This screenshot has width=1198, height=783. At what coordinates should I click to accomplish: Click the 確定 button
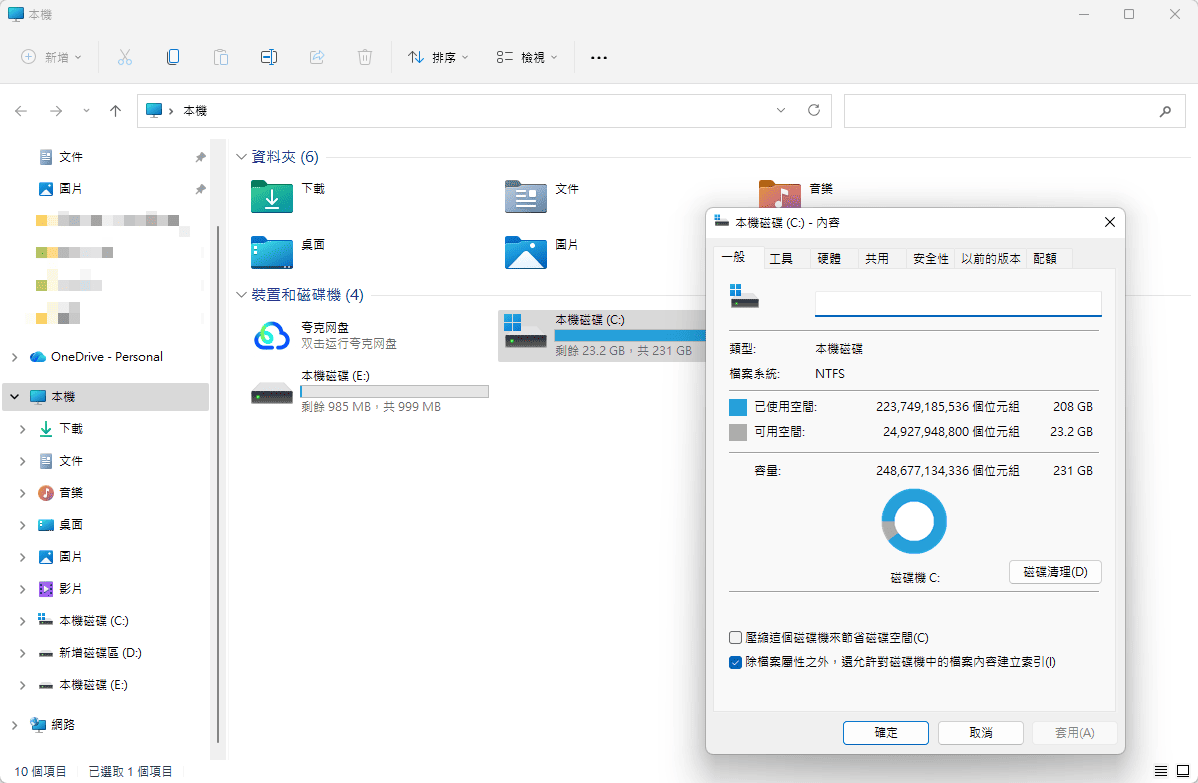(x=886, y=733)
